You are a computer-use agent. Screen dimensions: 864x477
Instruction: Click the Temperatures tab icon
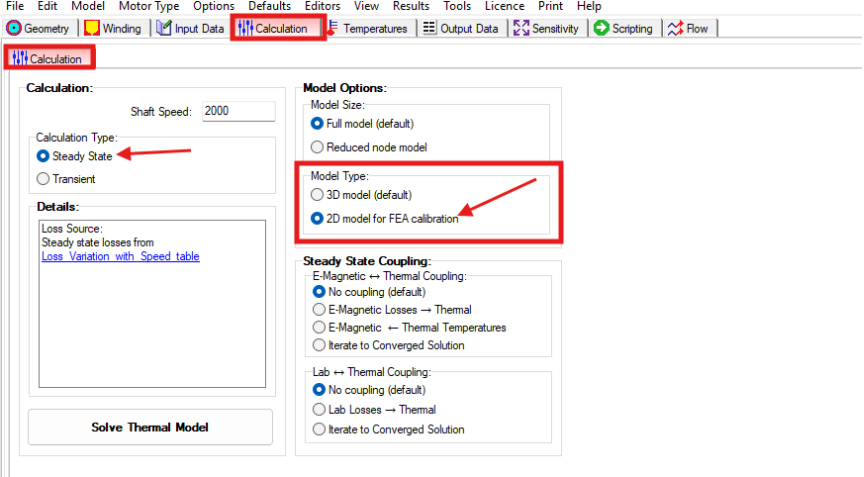pyautogui.click(x=334, y=28)
